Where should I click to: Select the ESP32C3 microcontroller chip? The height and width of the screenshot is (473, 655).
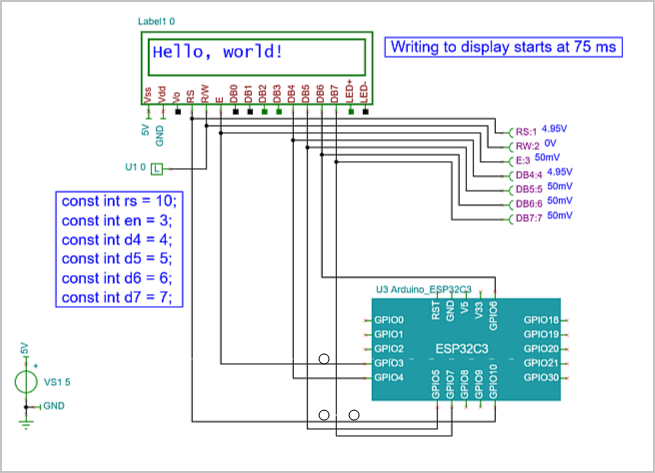click(x=460, y=350)
